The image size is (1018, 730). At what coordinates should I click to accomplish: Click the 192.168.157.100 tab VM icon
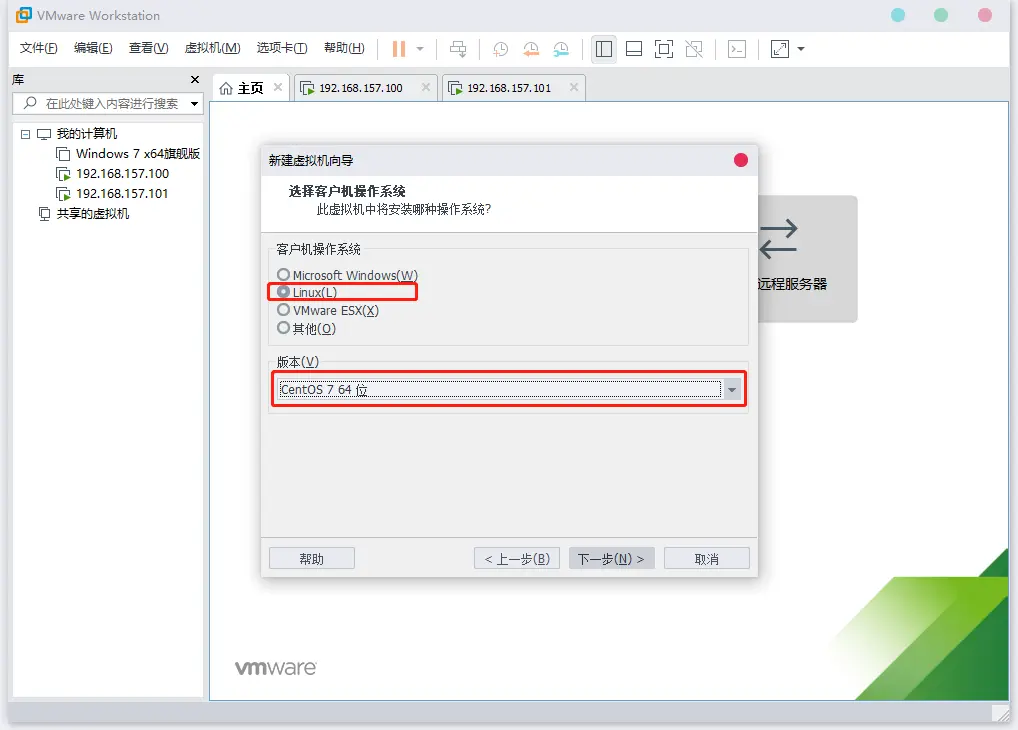pyautogui.click(x=307, y=88)
